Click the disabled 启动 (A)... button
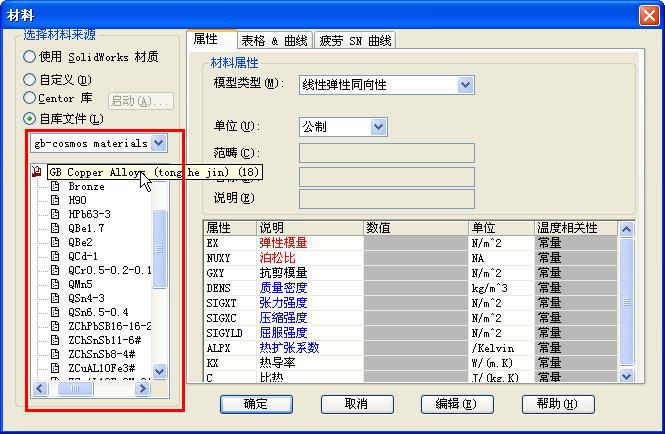This screenshot has height=434, width=665. pos(141,101)
